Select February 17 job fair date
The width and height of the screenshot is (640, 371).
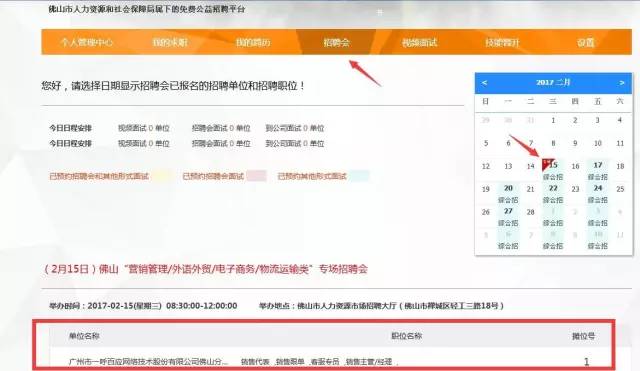[598, 170]
